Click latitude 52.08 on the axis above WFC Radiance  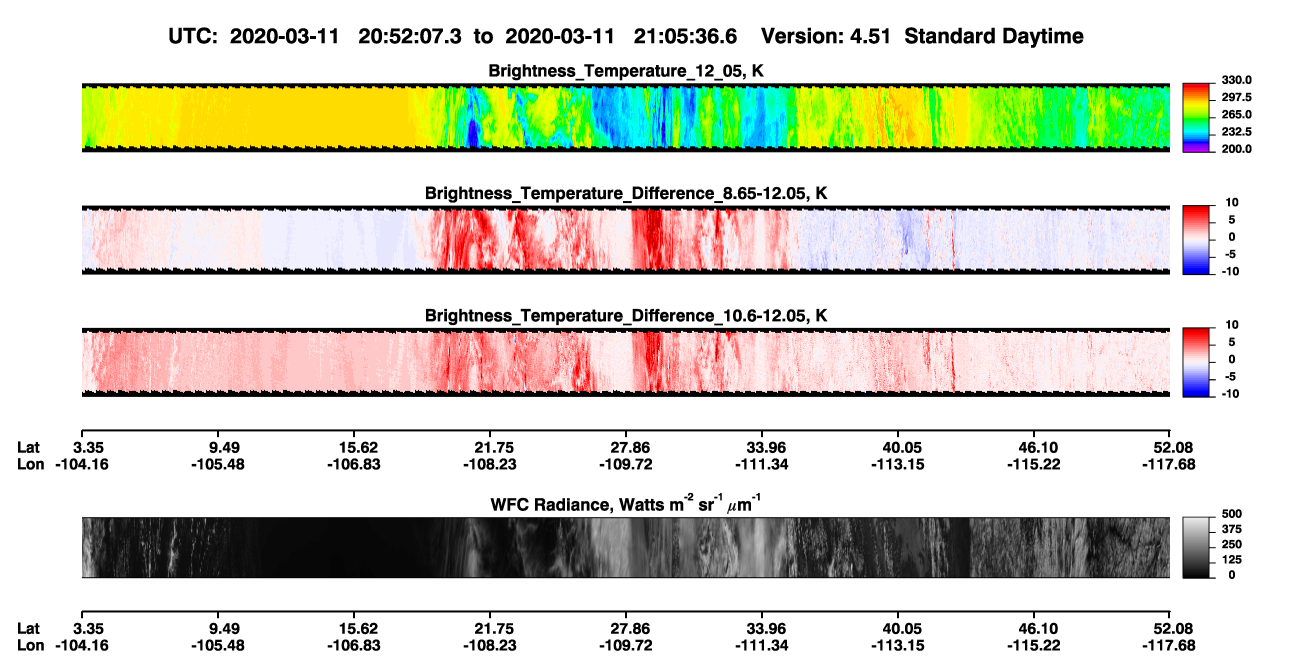point(1171,447)
